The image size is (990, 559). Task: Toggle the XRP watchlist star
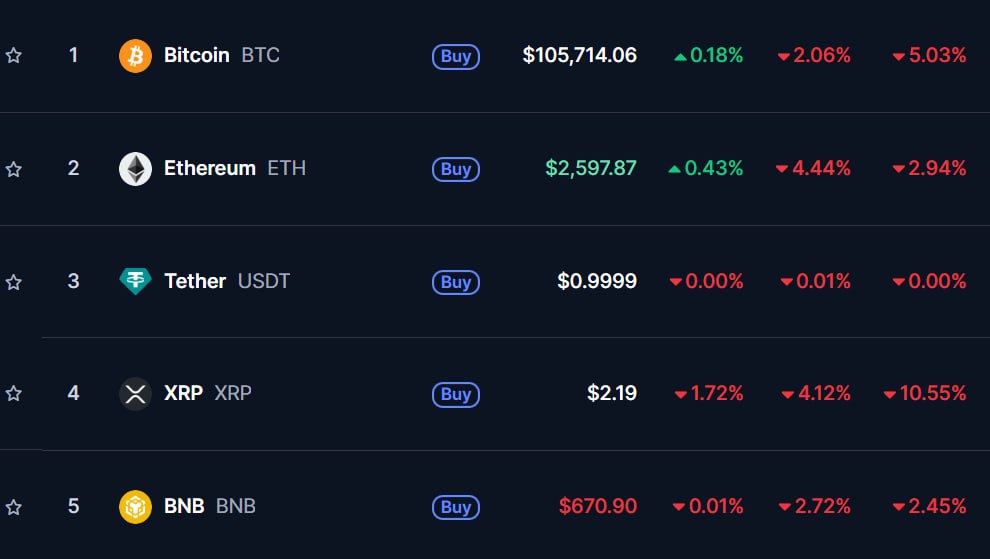(x=13, y=394)
